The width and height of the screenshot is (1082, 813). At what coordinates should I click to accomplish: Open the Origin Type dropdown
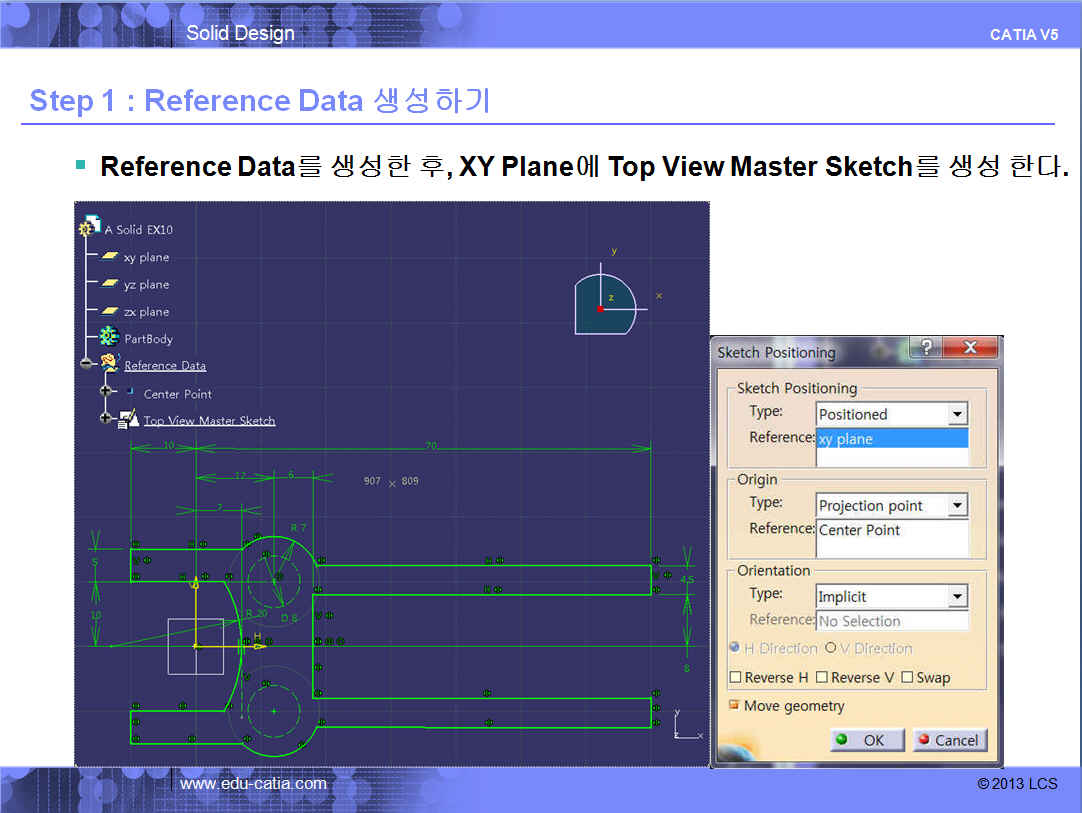click(x=956, y=505)
